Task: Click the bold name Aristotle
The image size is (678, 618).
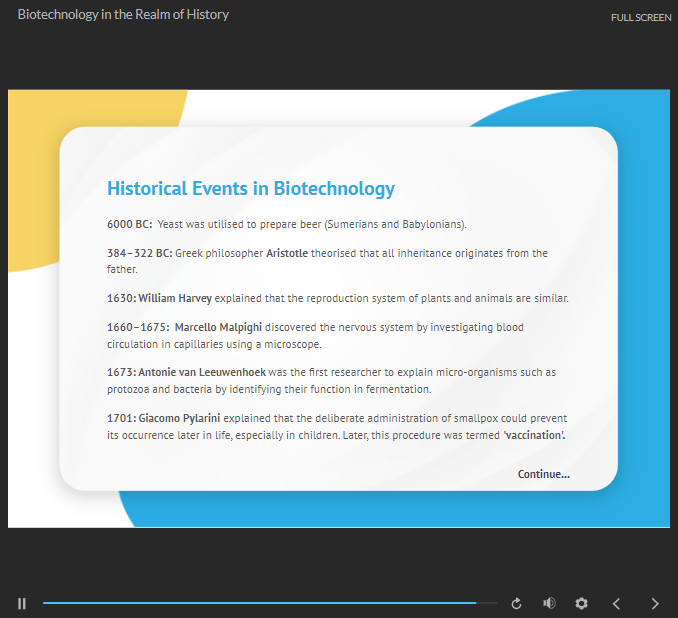Action: 287,254
